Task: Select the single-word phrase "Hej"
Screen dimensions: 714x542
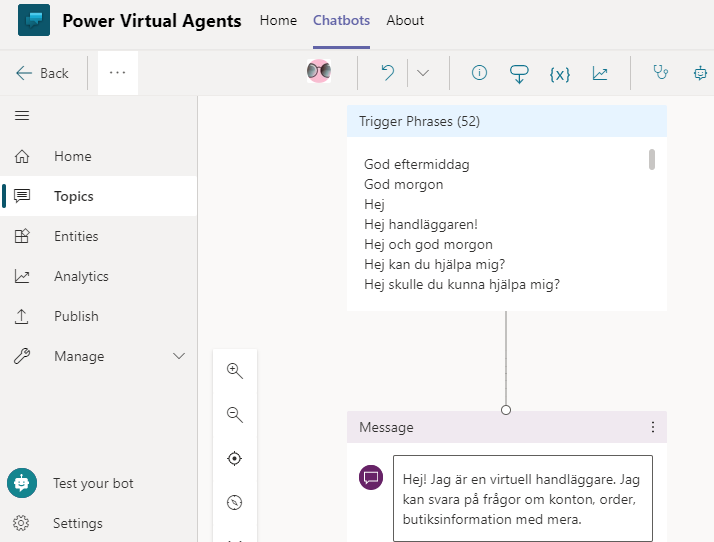Action: [374, 204]
